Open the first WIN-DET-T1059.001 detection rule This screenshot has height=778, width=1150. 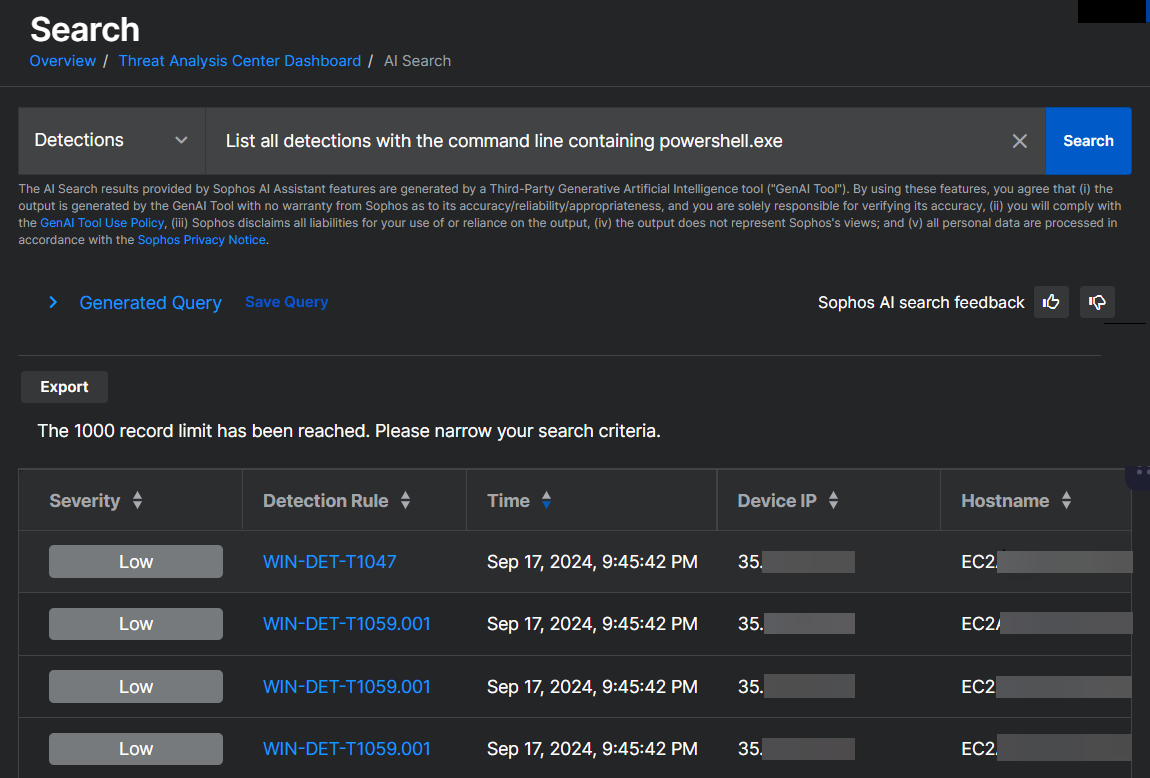coord(346,624)
